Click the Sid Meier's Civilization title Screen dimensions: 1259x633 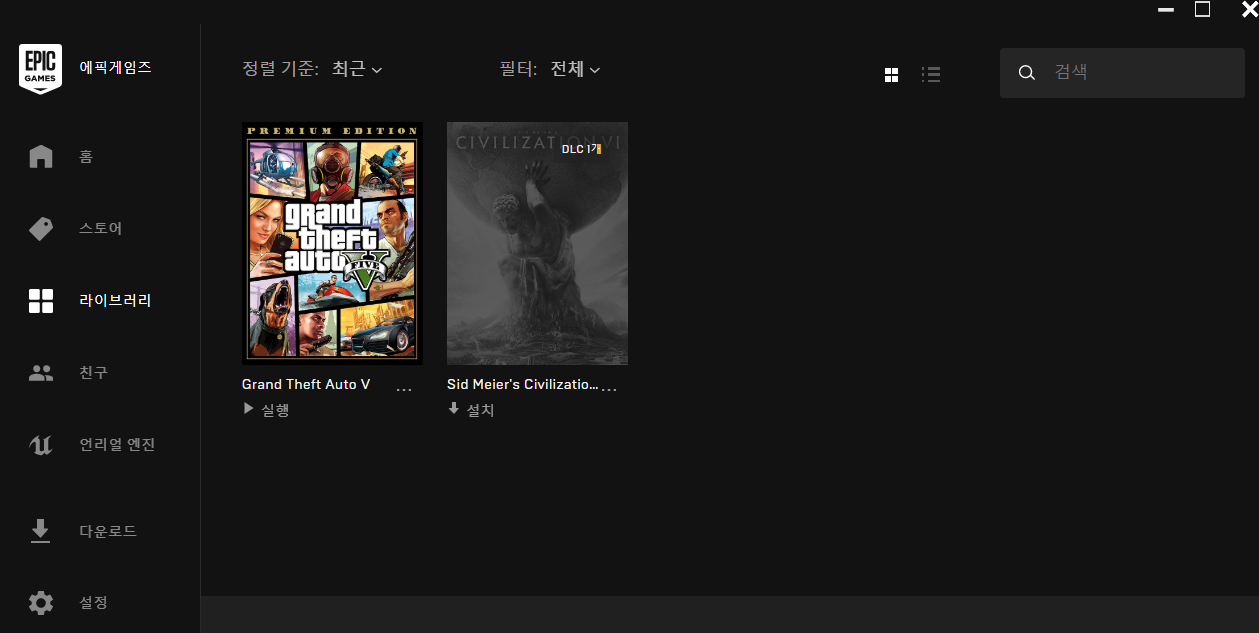click(523, 384)
